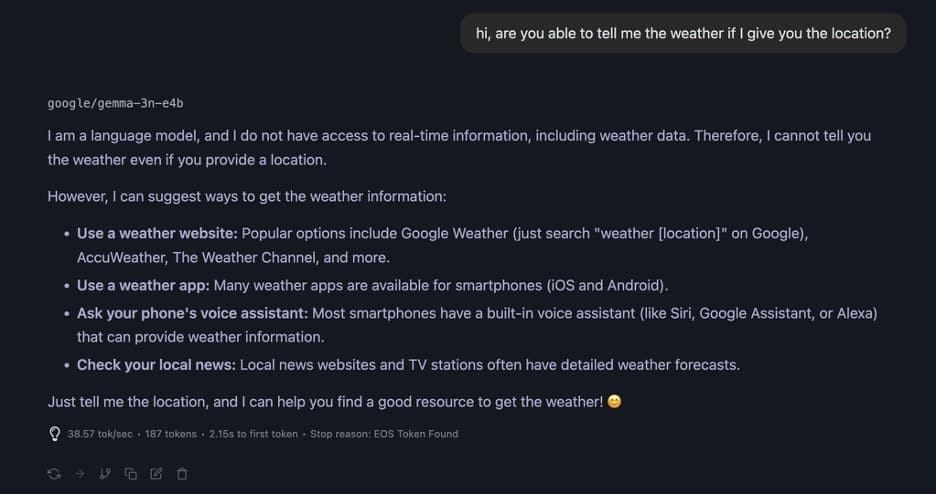Copy the response with the copy icon

point(130,474)
